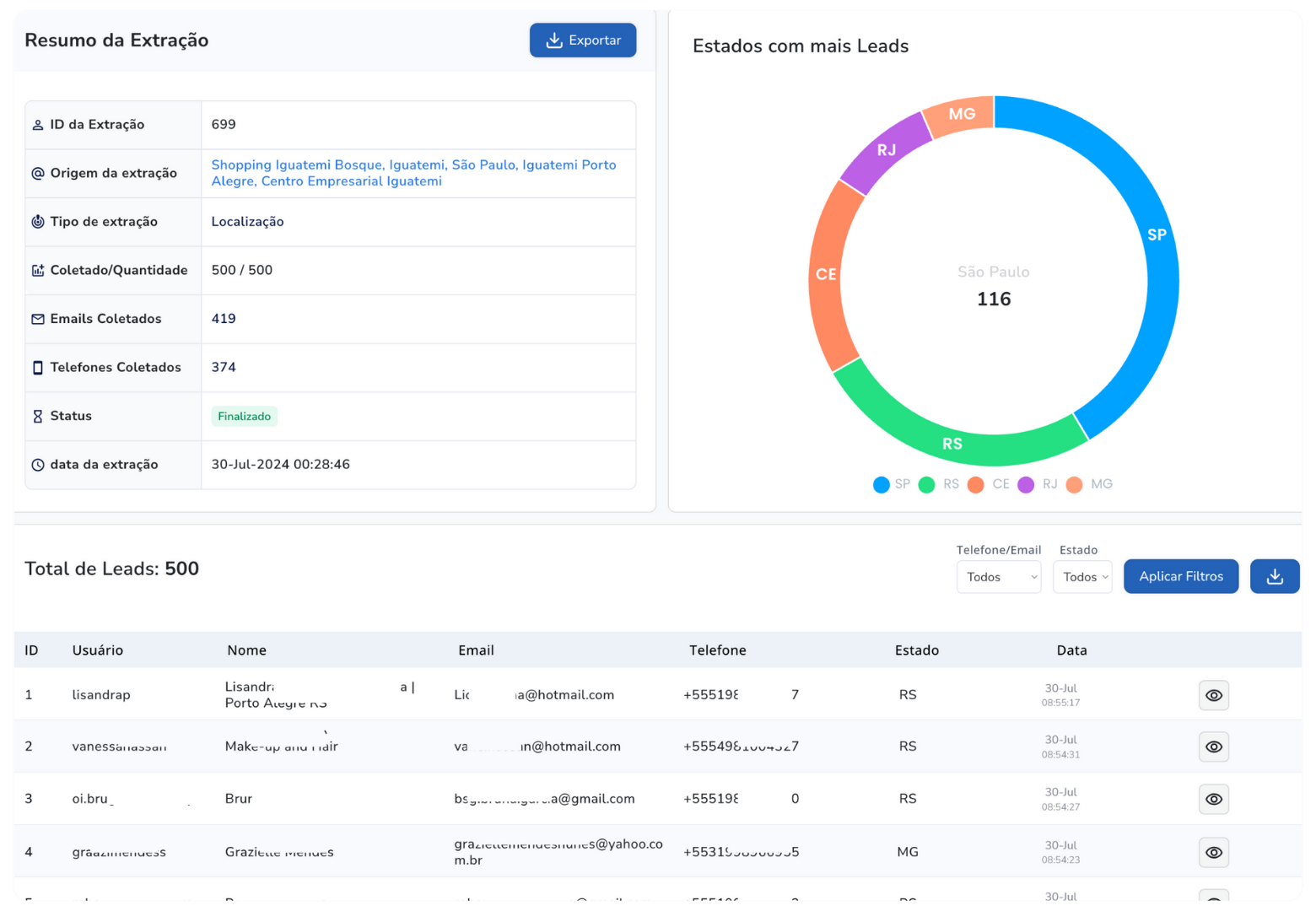Open the Estado filter dropdown
This screenshot has height=911, width=1316.
(1082, 577)
